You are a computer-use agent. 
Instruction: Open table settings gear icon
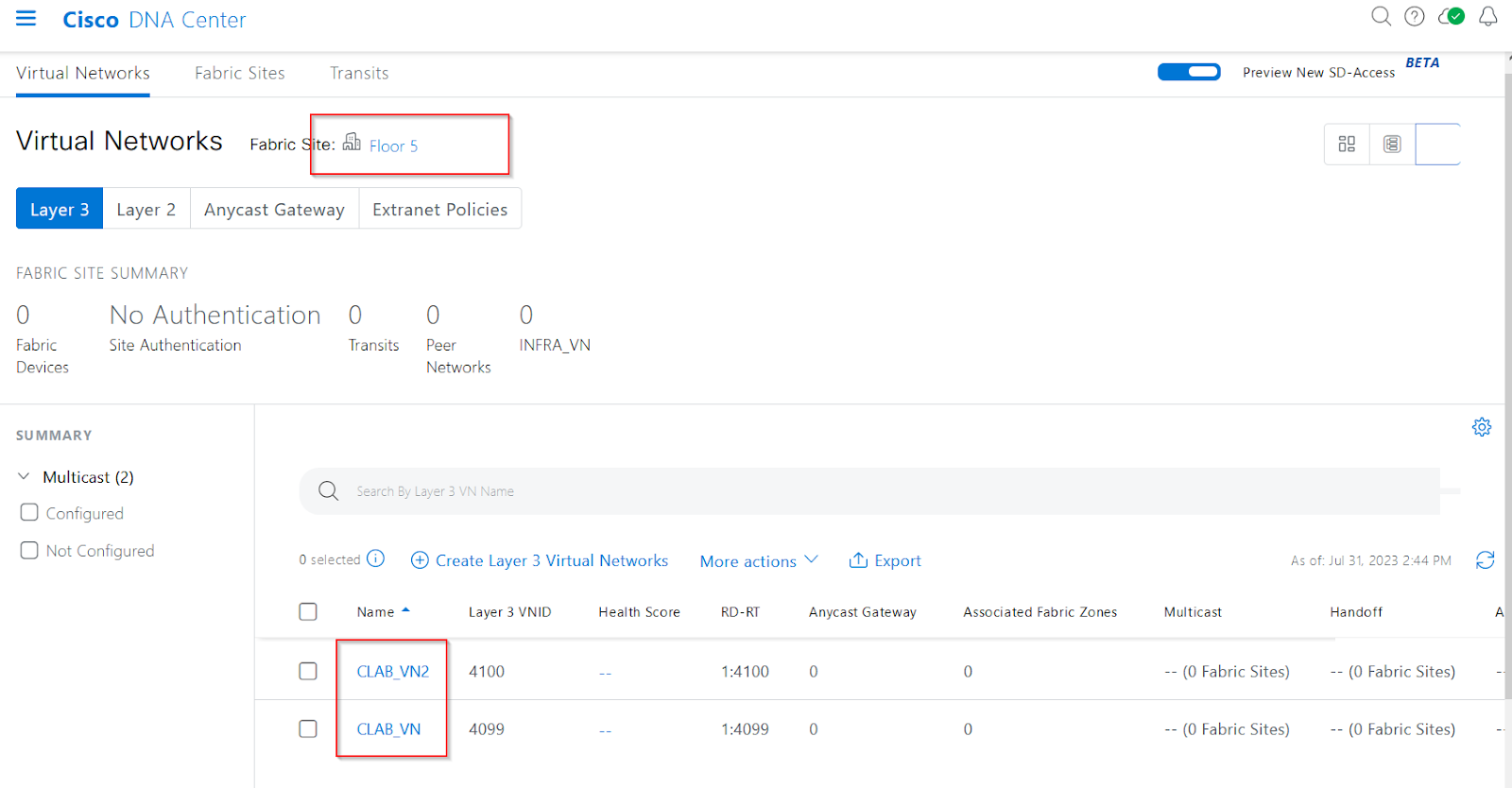(x=1482, y=427)
